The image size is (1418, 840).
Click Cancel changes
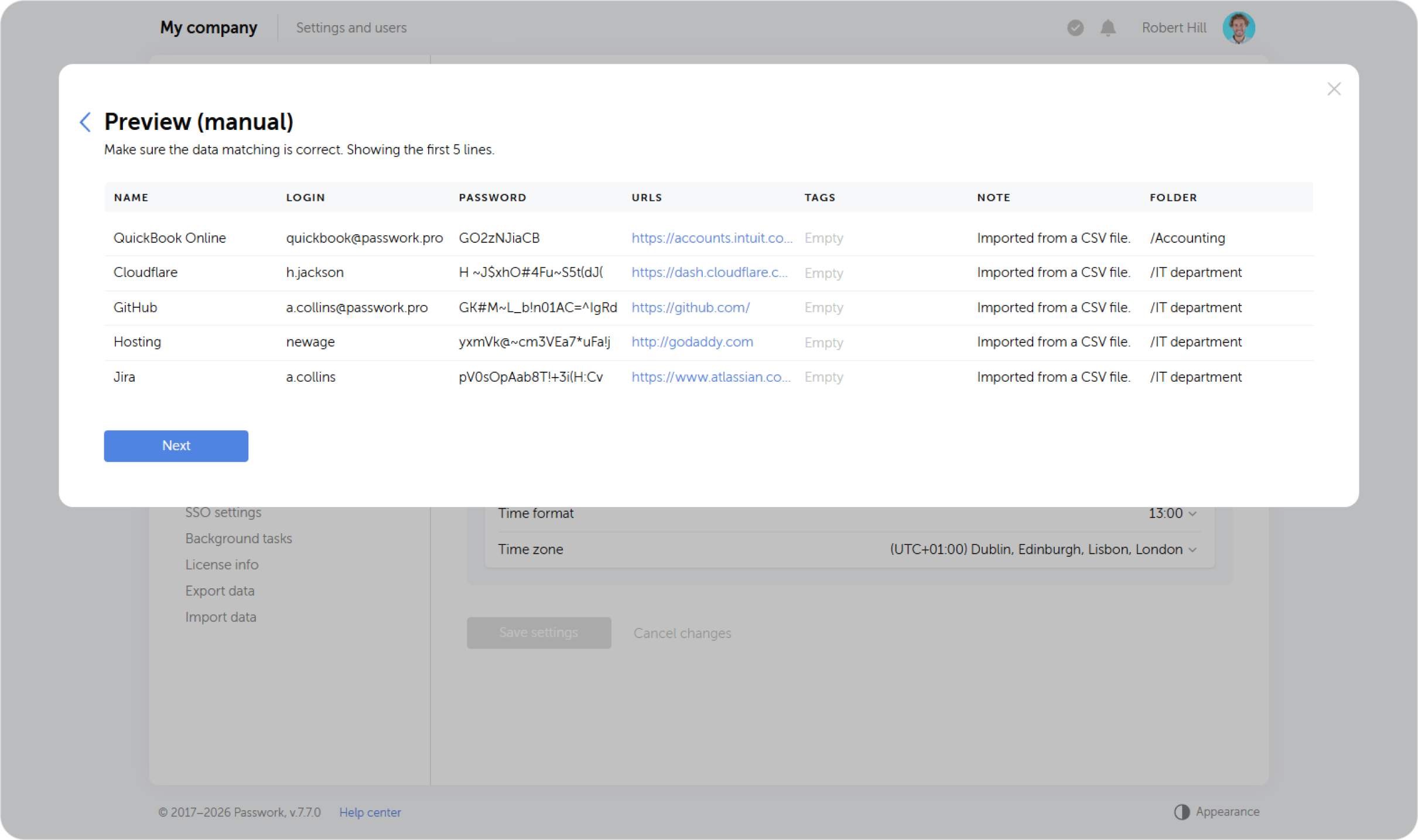[x=682, y=633]
